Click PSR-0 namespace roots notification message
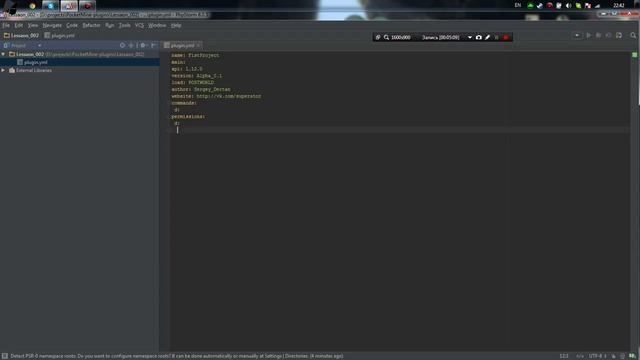Viewport: 640px width, 360px height. tap(177, 356)
